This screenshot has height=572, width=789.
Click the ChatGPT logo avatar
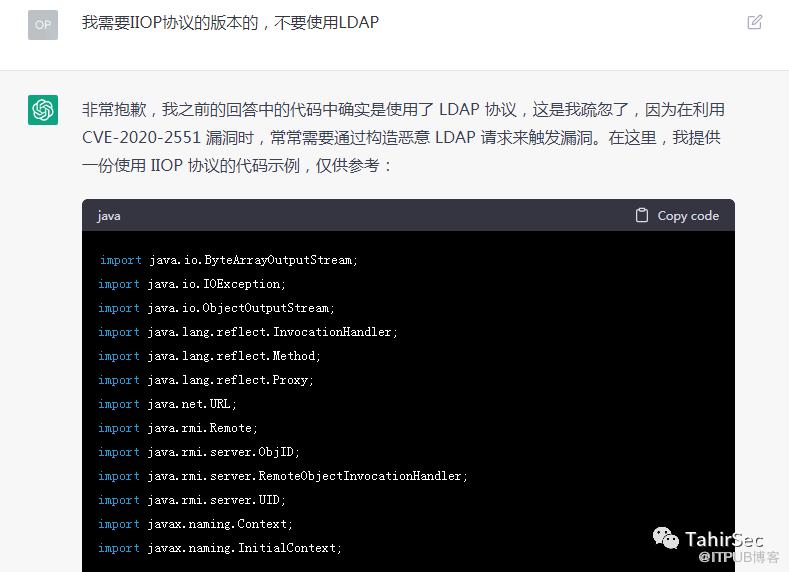pyautogui.click(x=43, y=110)
